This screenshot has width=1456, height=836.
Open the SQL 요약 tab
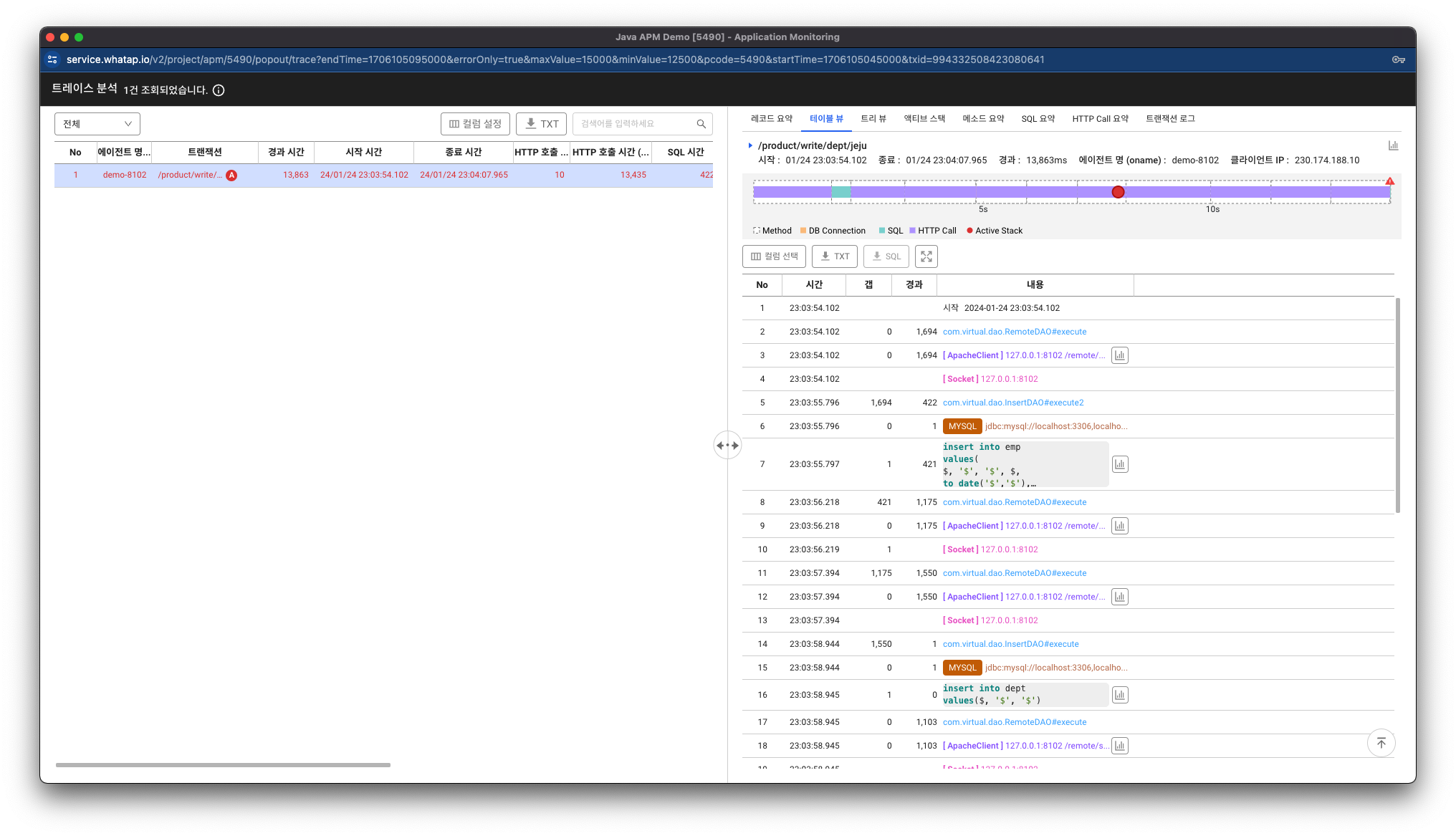pos(1038,119)
